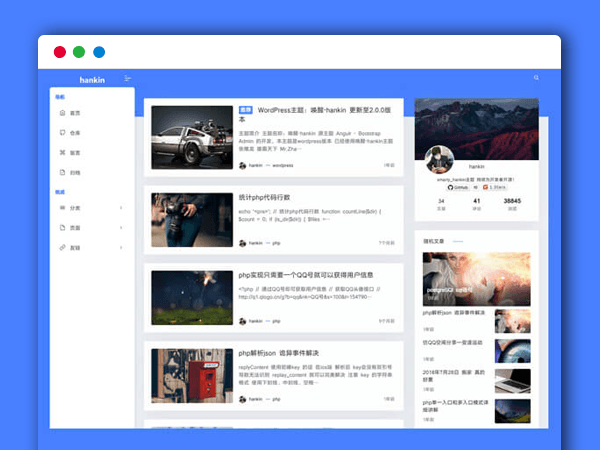
Task: Click the Stars badge on profile card
Action: tap(494, 186)
